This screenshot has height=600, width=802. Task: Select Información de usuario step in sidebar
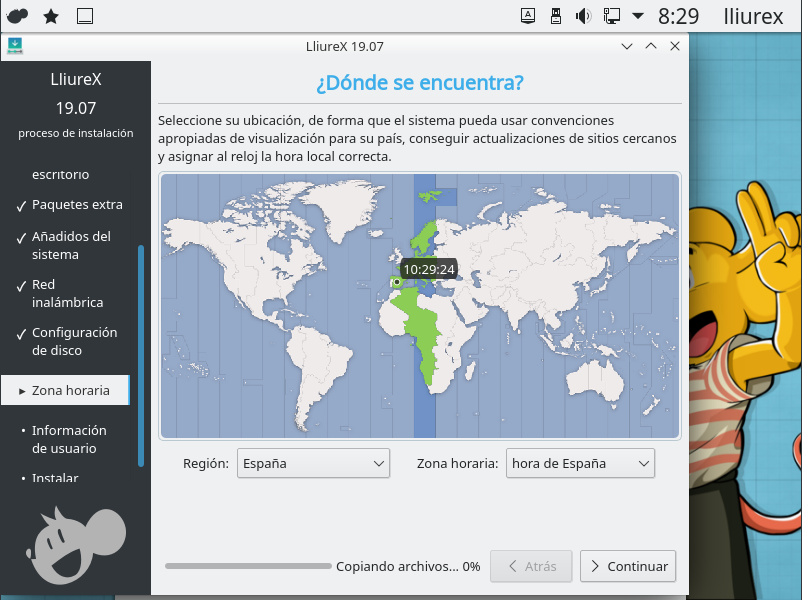coord(69,439)
